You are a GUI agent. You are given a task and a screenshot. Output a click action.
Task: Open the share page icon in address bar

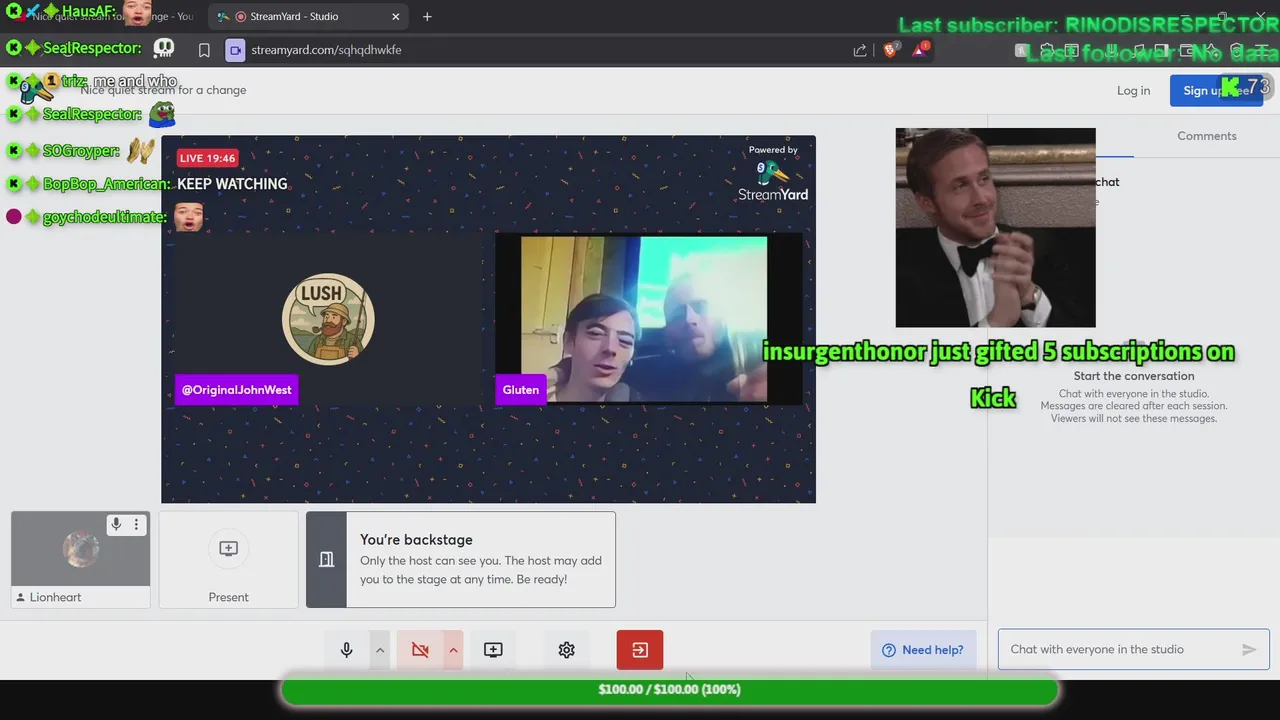pos(860,50)
